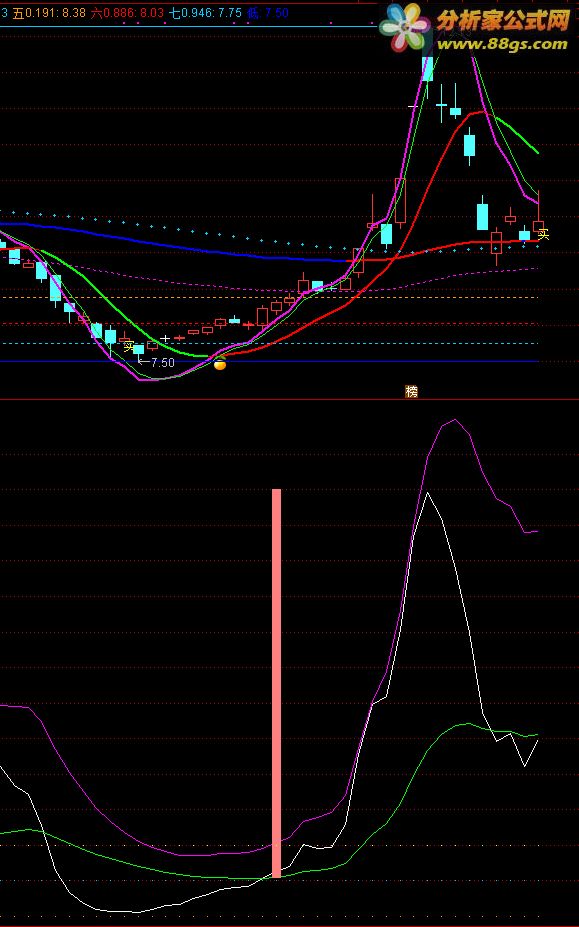Select the red 六 0.886: 8.03 indicator value
The width and height of the screenshot is (579, 927).
(x=127, y=12)
